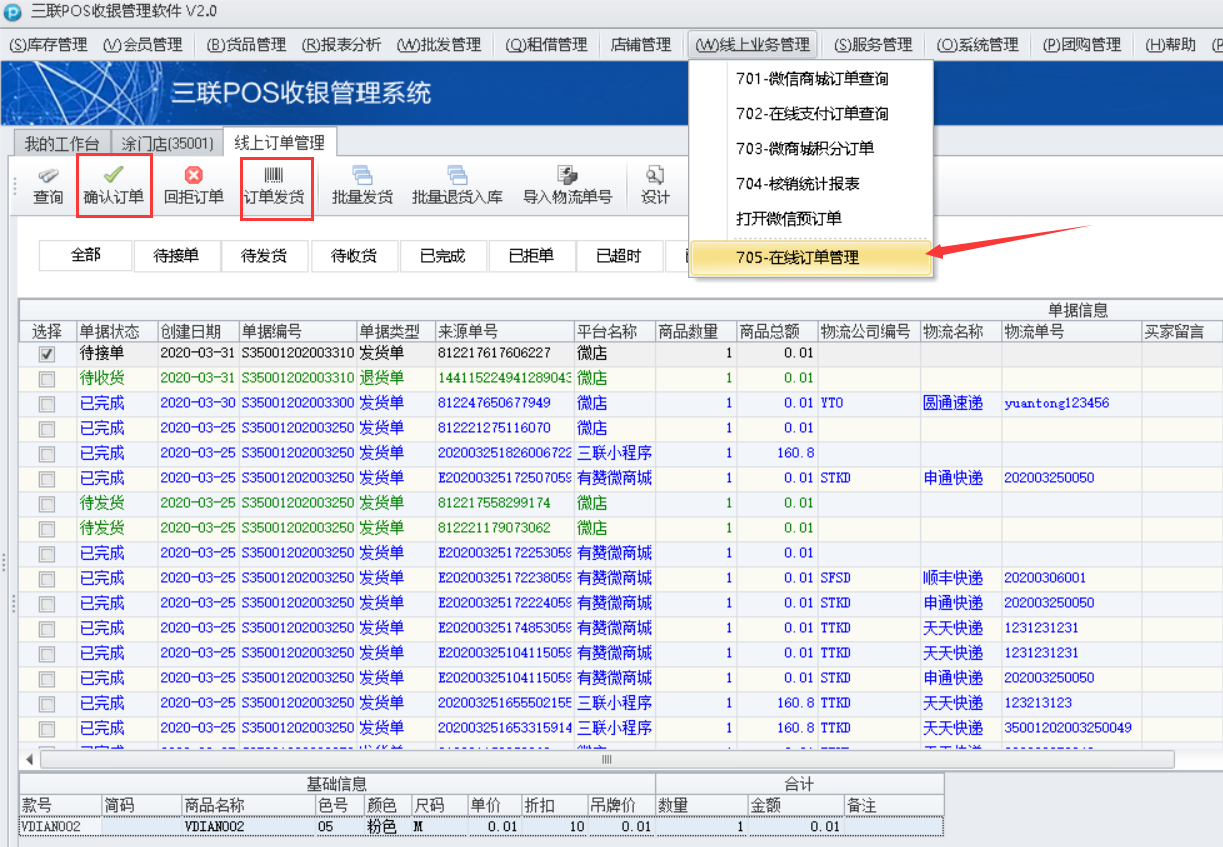1223x847 pixels.
Task: Uncheck the checked 待接单 order row checkbox
Action: click(47, 354)
